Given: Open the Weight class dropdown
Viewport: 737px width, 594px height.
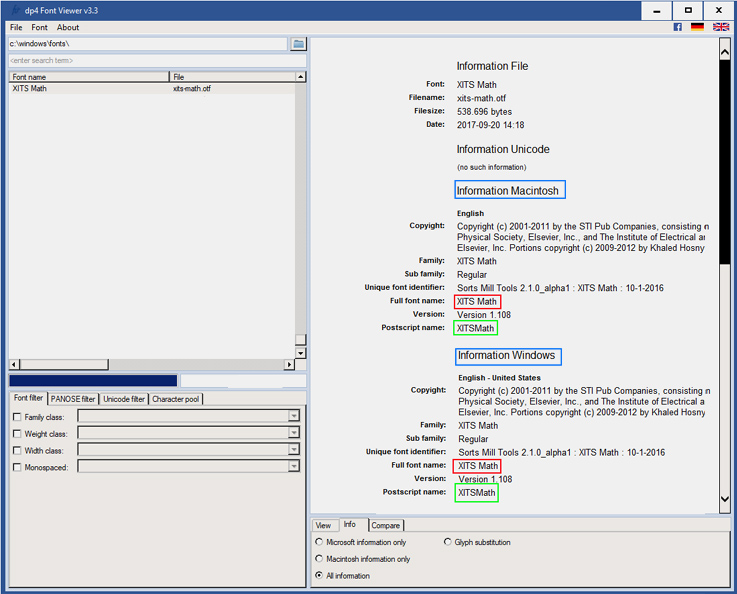Looking at the screenshot, I should pyautogui.click(x=294, y=433).
